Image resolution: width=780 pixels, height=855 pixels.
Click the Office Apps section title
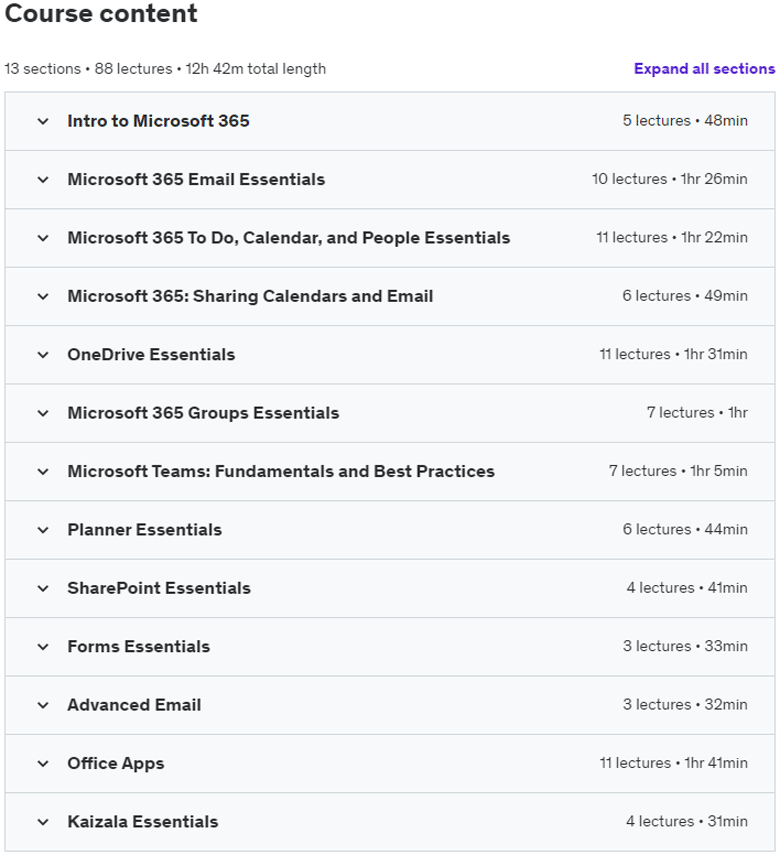point(116,763)
